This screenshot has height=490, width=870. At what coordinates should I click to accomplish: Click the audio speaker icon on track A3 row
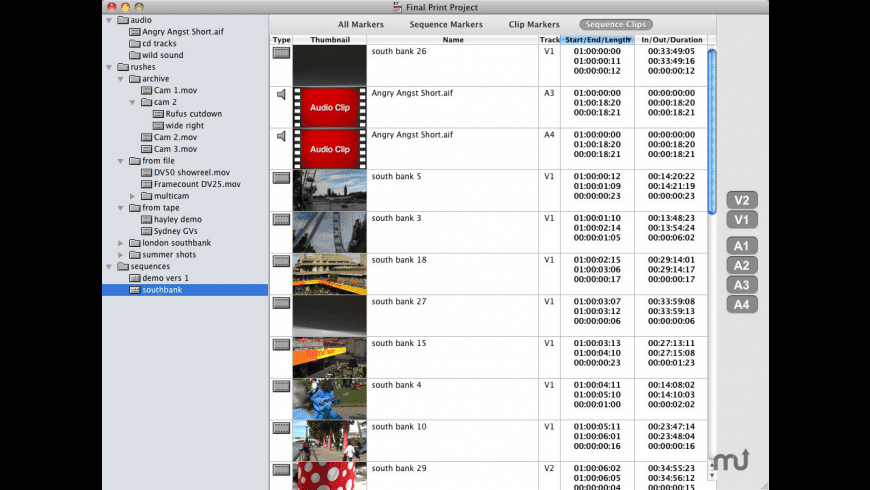click(x=281, y=94)
